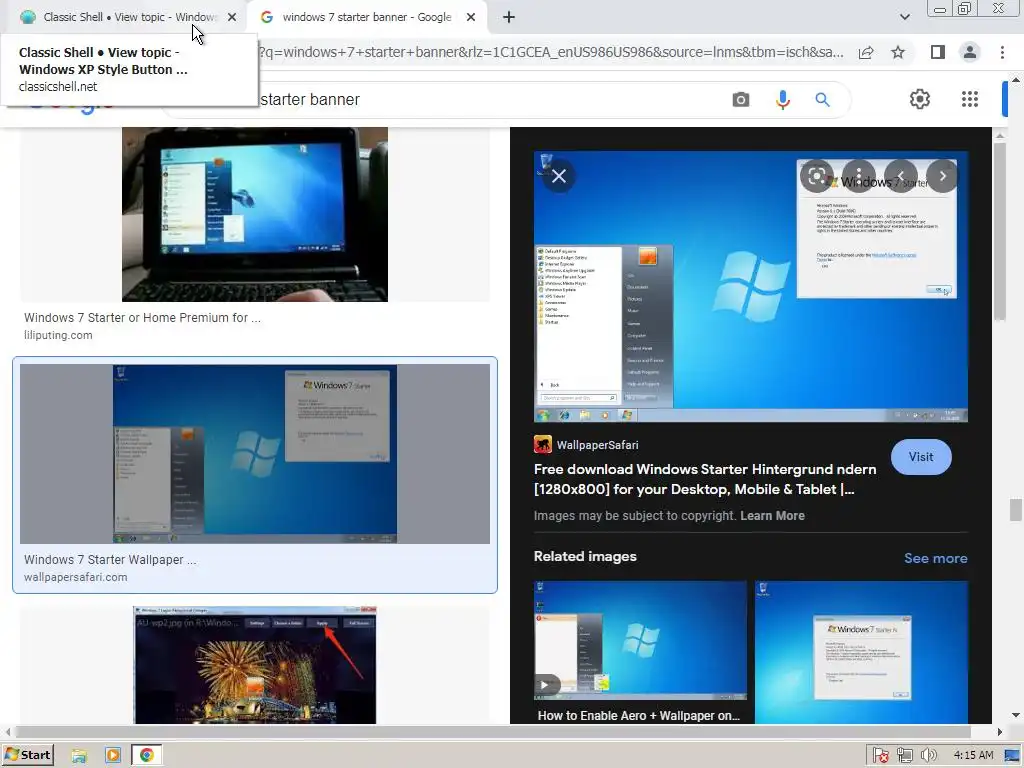Click the Chrome taskbar icon

pos(146,756)
